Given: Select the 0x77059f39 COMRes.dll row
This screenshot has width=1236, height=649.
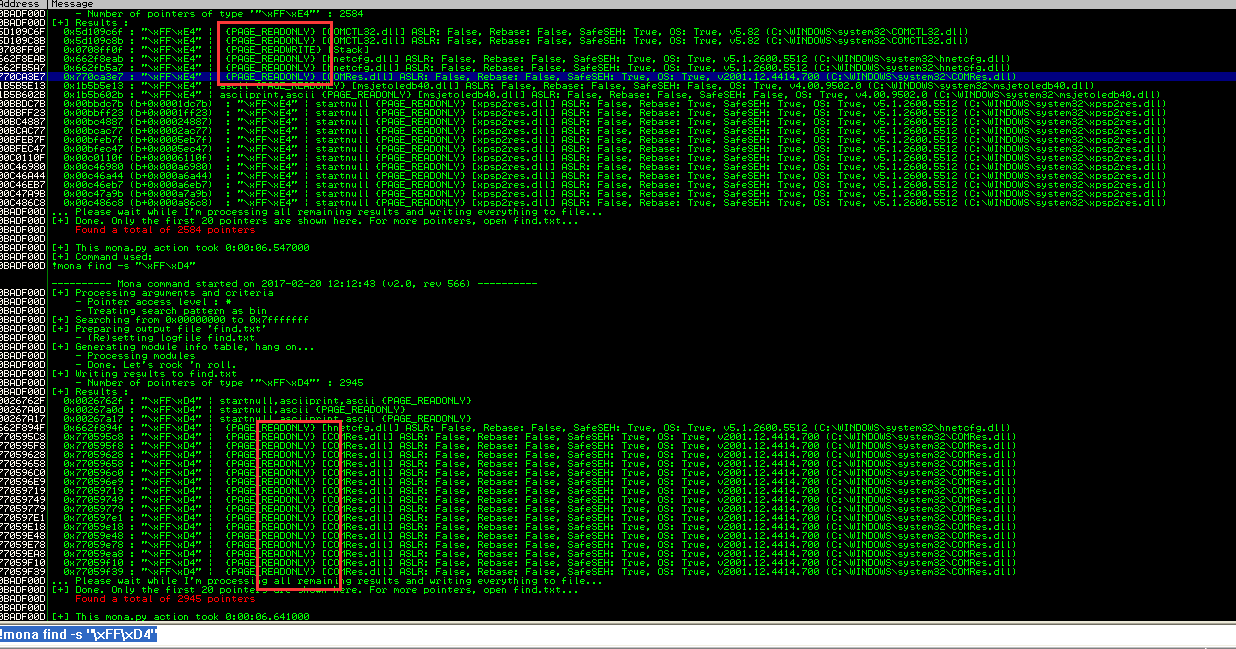Looking at the screenshot, I should [x=500, y=571].
